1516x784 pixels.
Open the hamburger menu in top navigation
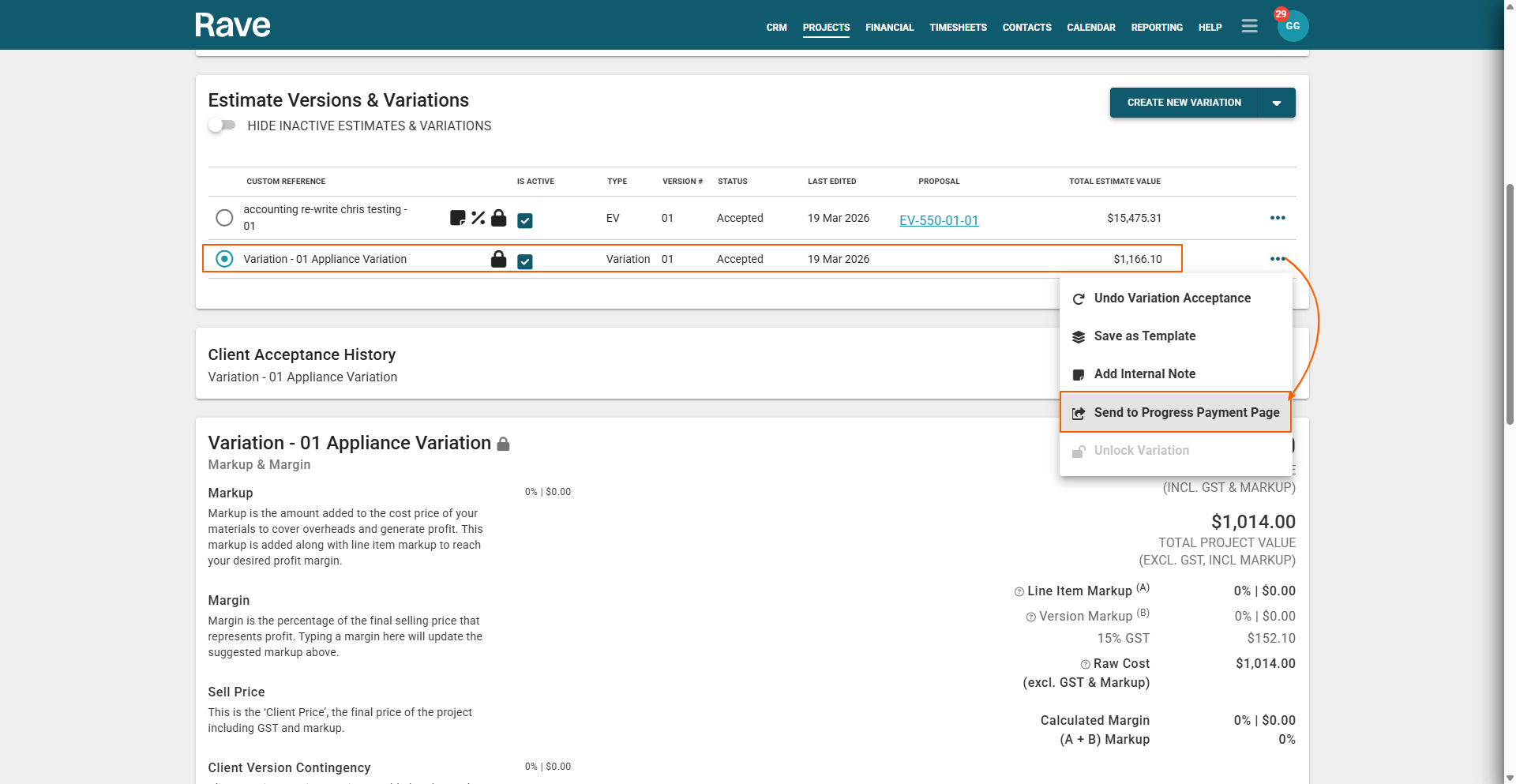click(1249, 26)
